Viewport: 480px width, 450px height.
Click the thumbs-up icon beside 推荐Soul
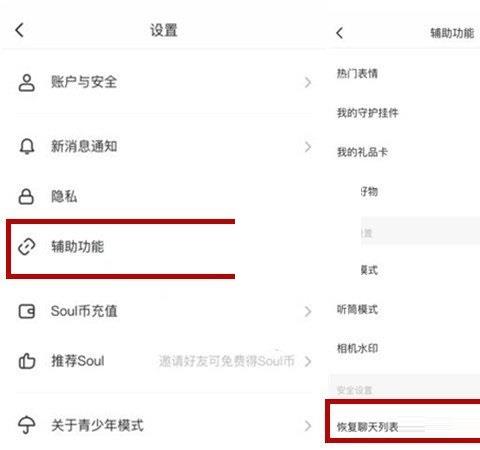click(27, 361)
